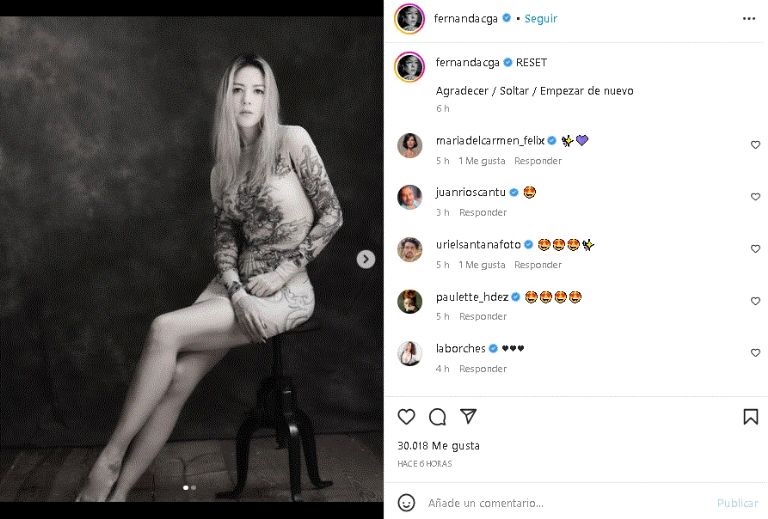Reply to paulette_hdez's comment
The image size is (768, 519).
(482, 317)
